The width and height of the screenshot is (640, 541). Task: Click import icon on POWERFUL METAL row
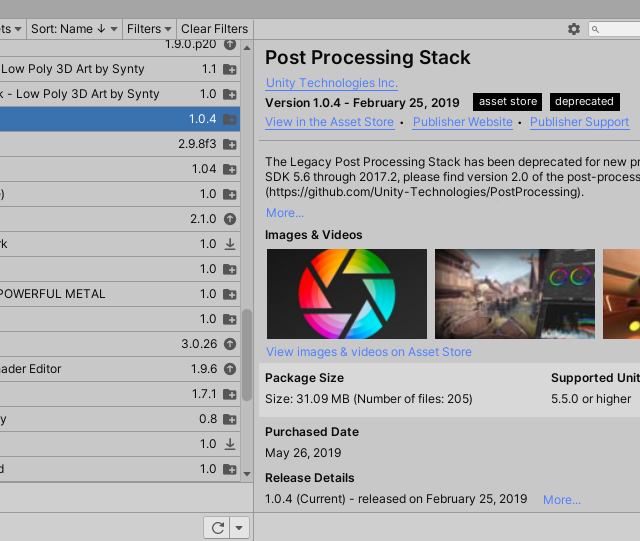(x=230, y=294)
